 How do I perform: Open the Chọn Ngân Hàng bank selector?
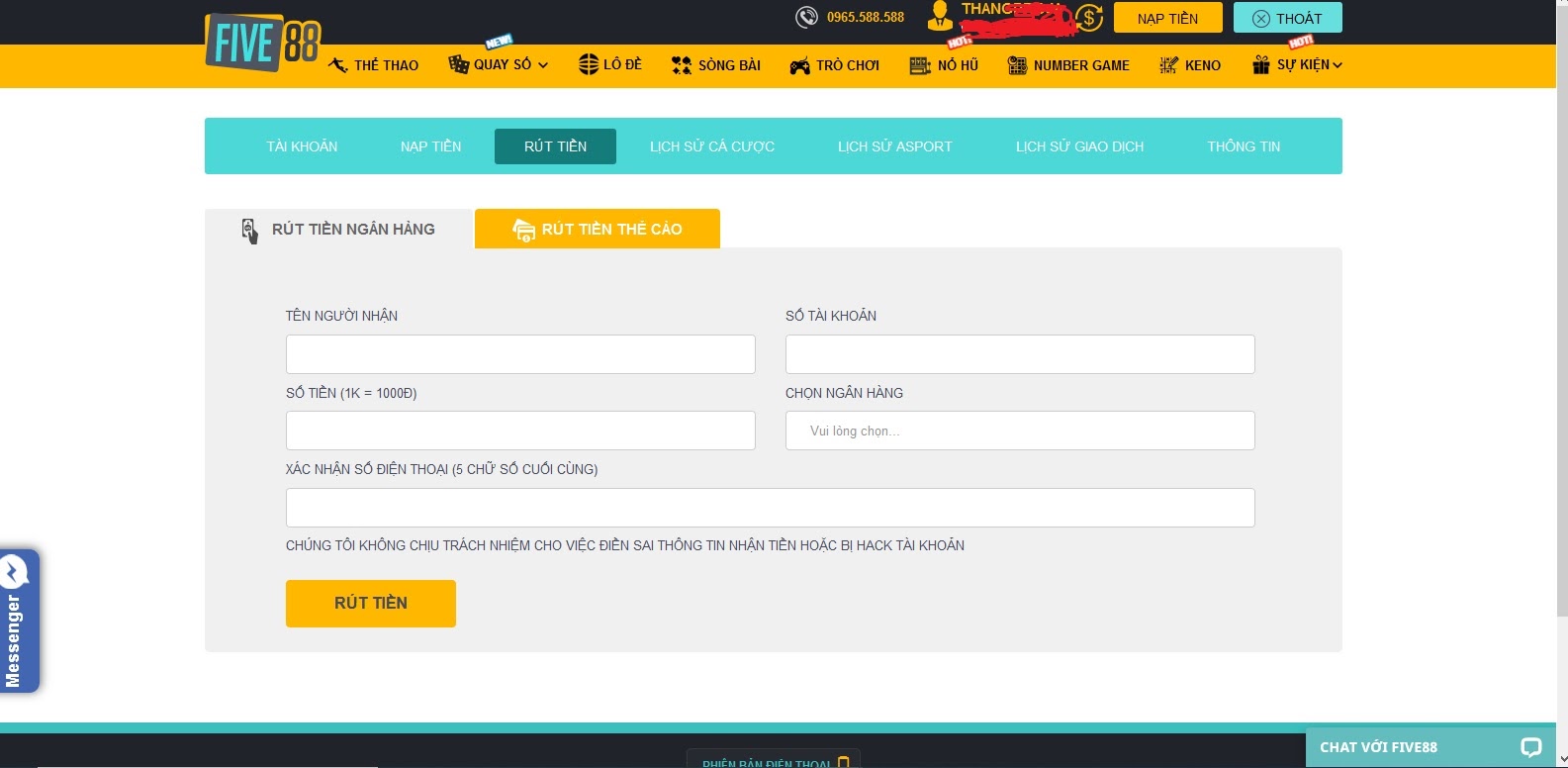[x=1019, y=431]
